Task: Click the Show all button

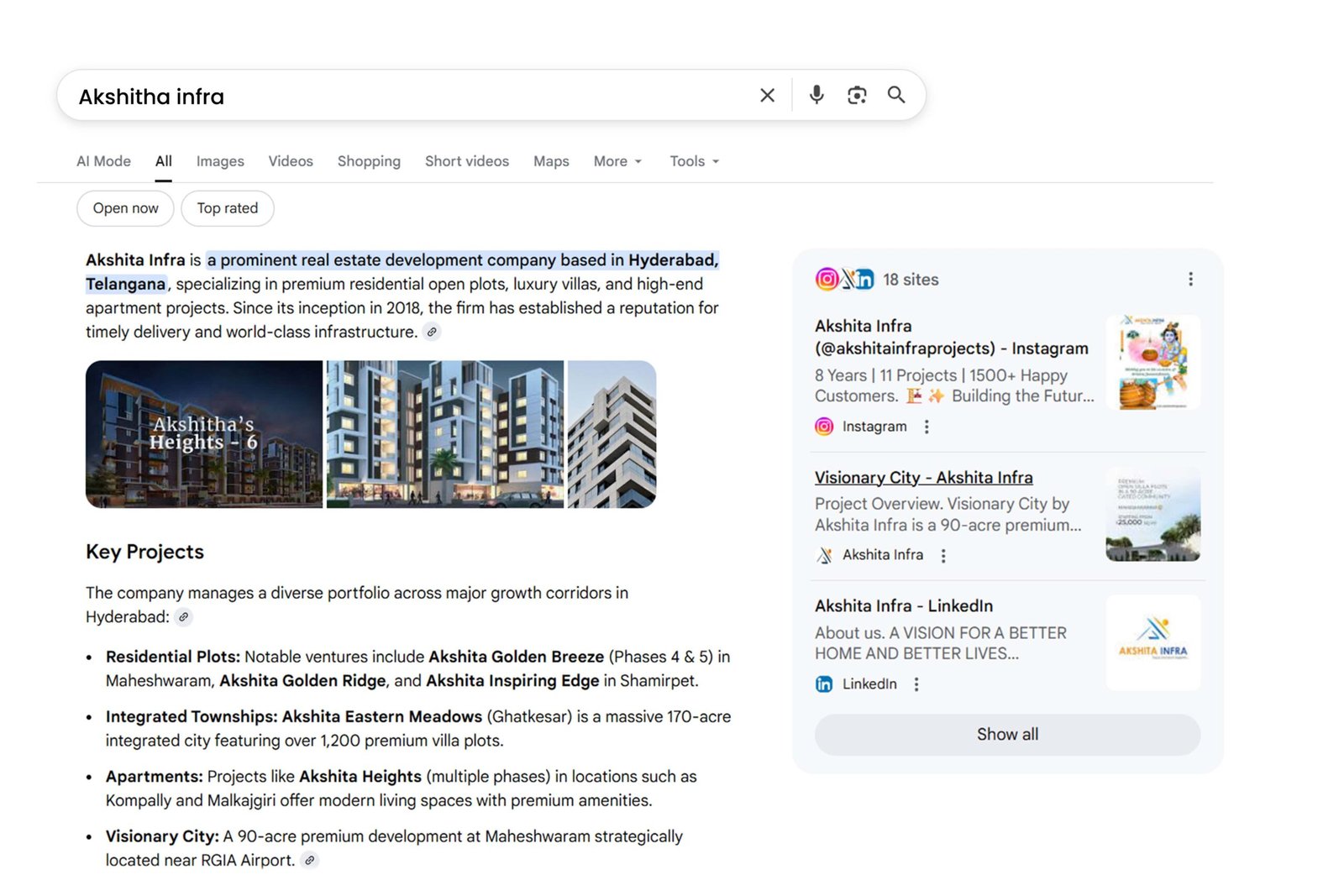Action: point(1007,734)
